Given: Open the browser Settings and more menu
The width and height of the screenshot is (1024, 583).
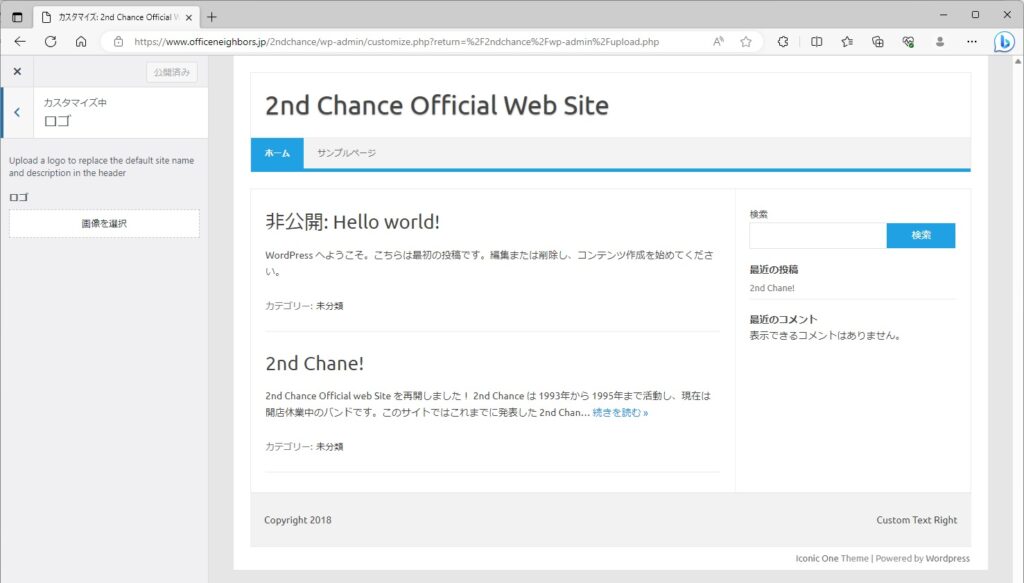Looking at the screenshot, I should (x=971, y=42).
